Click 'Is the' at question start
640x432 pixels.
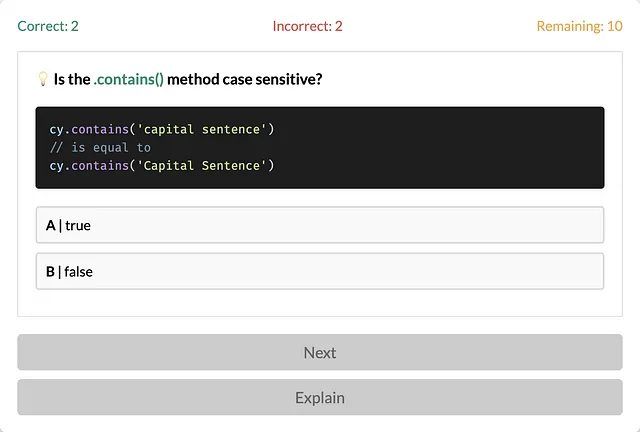72,79
